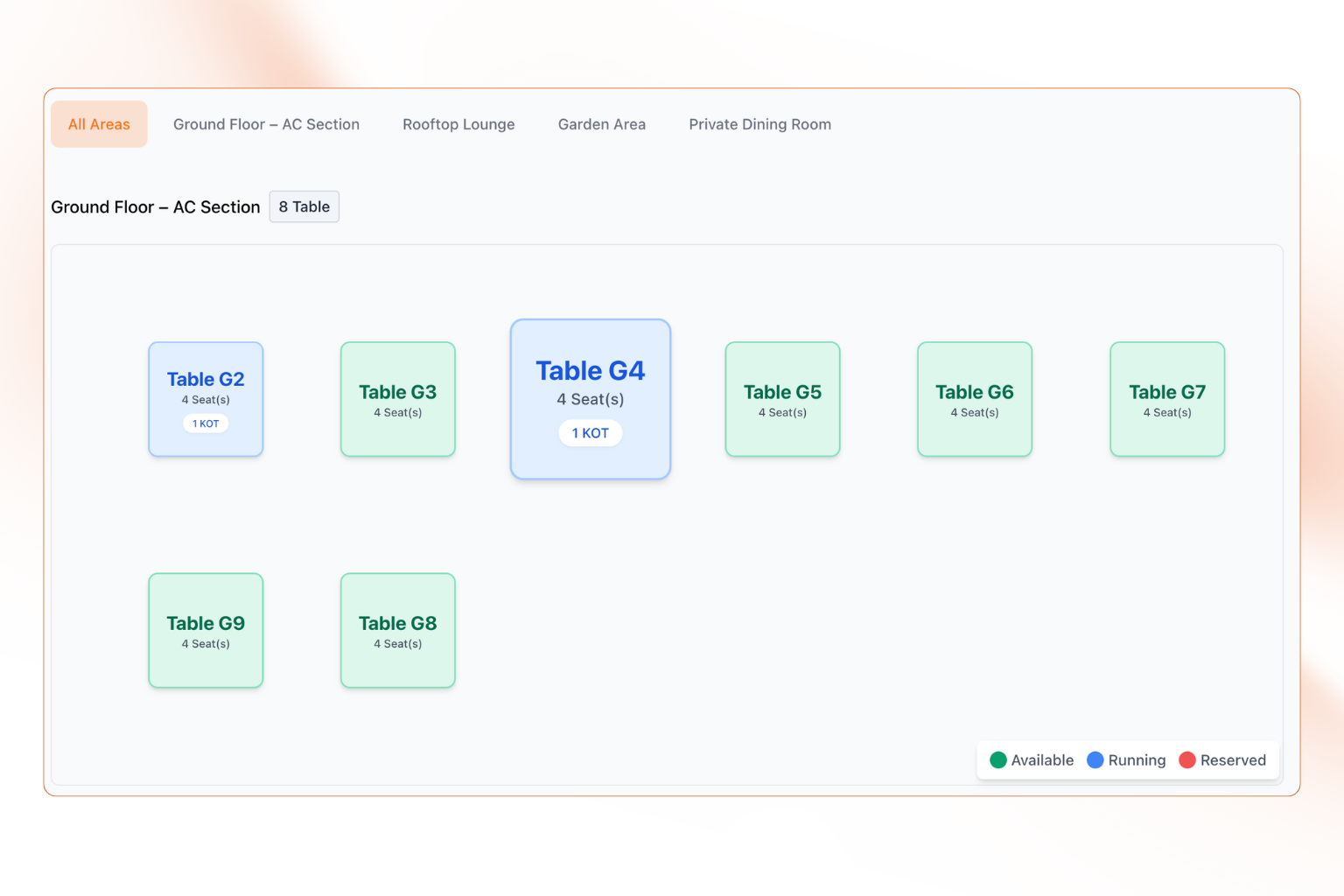Switch to the Rooftop Lounge tab
Image resolution: width=1344 pixels, height=896 pixels.
[x=458, y=123]
